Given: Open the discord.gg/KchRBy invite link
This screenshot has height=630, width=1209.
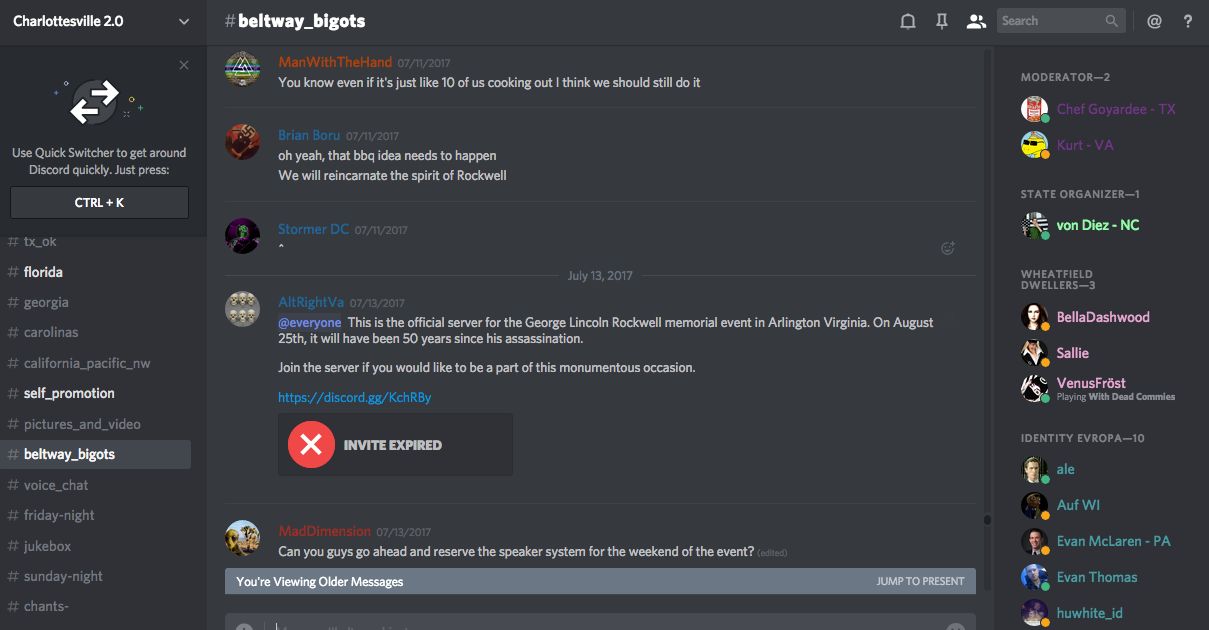Looking at the screenshot, I should point(354,397).
